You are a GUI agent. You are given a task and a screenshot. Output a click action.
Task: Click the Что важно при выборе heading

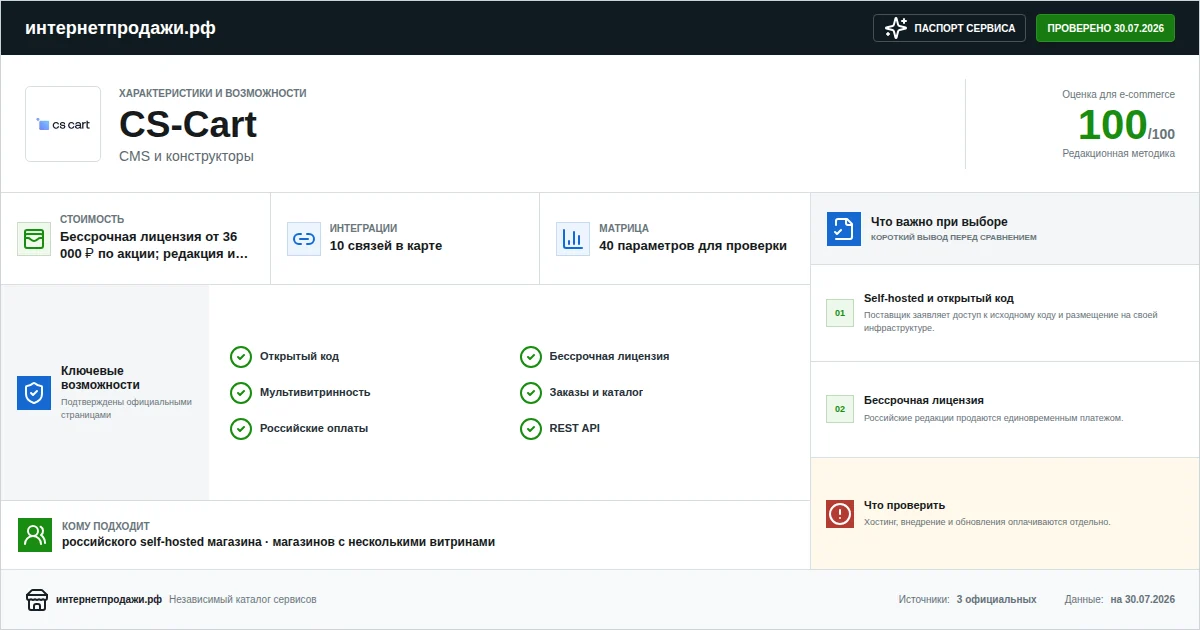click(x=939, y=222)
